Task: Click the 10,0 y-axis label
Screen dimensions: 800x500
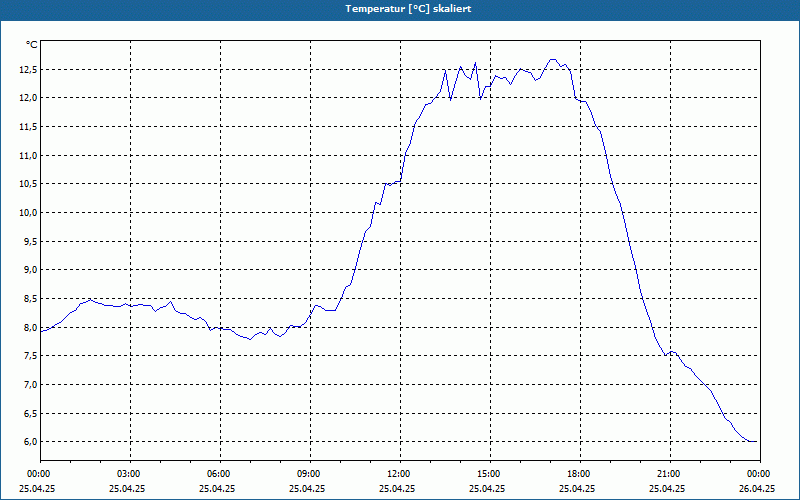Action: (28, 212)
